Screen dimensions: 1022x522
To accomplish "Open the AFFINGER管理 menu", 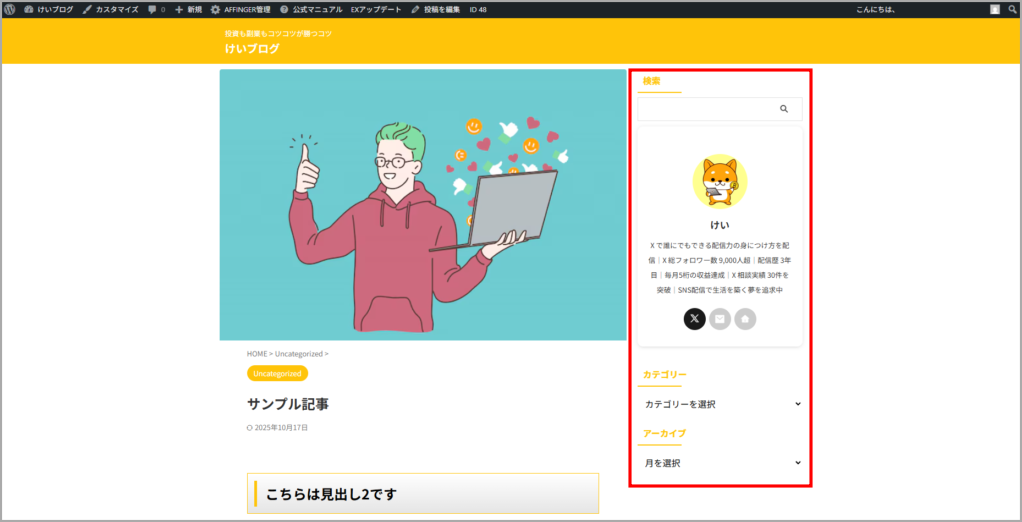I will [240, 9].
